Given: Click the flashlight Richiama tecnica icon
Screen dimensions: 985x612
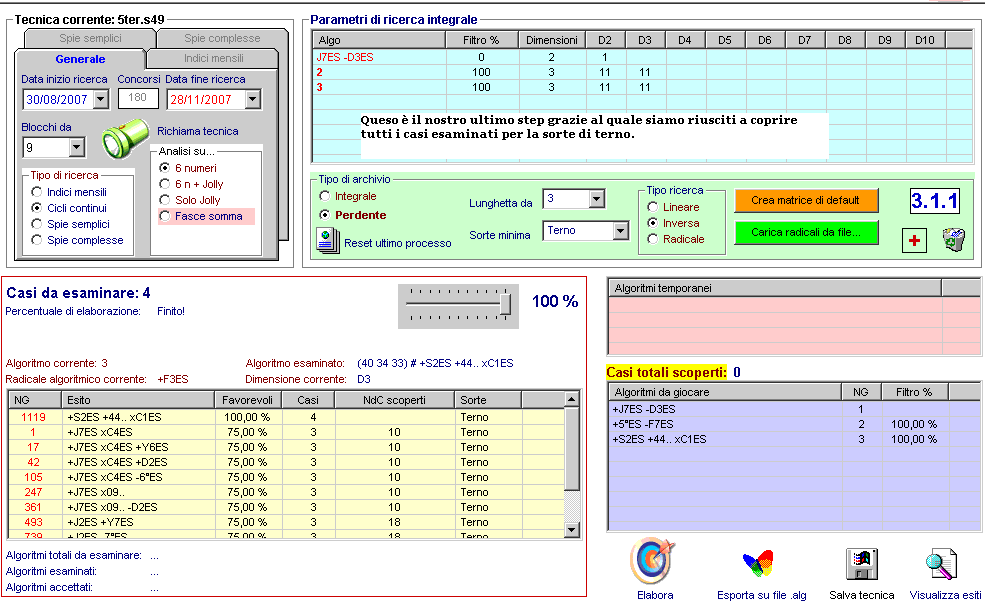Looking at the screenshot, I should click(x=125, y=138).
